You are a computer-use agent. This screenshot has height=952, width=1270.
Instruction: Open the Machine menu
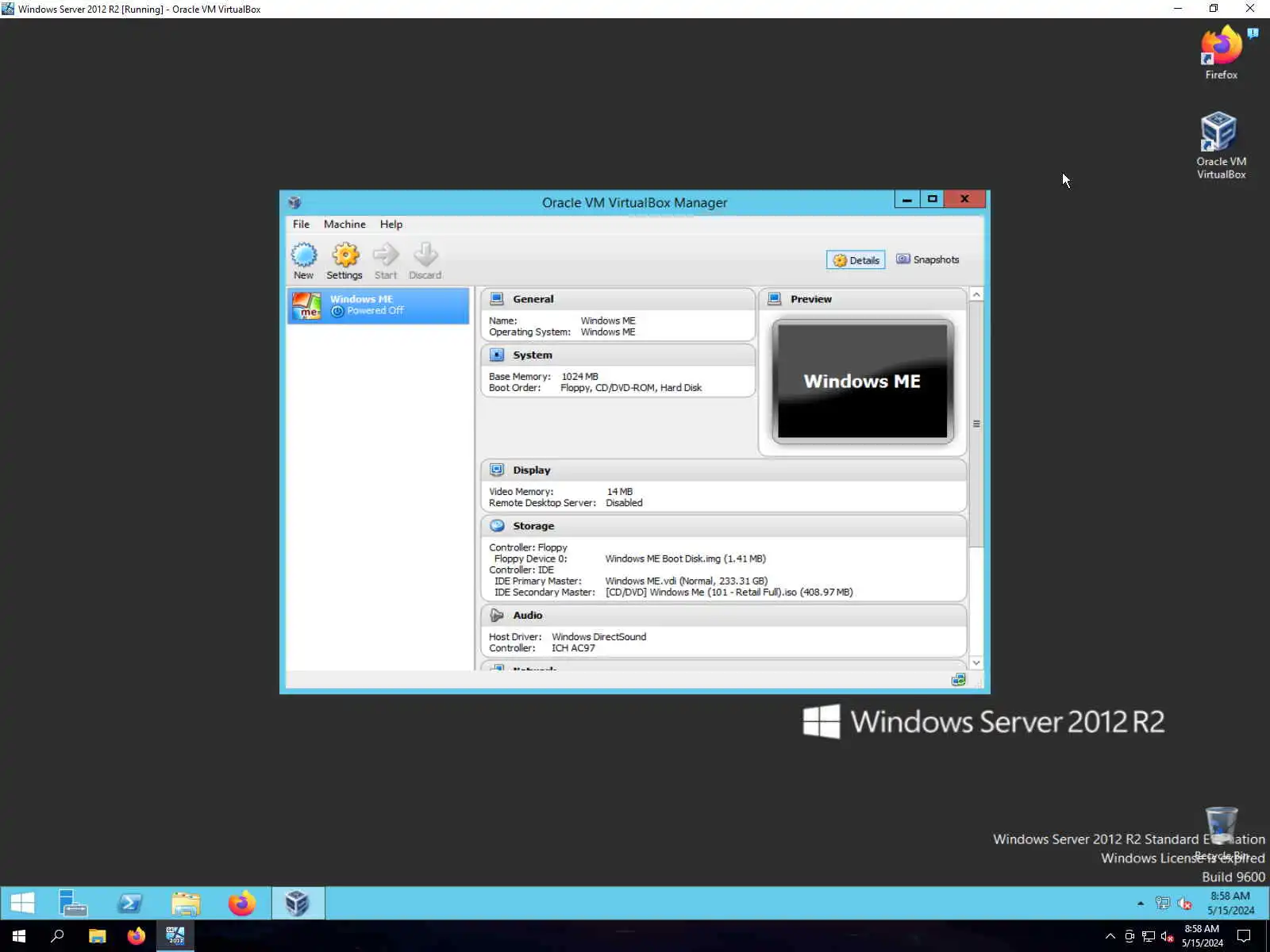point(344,225)
